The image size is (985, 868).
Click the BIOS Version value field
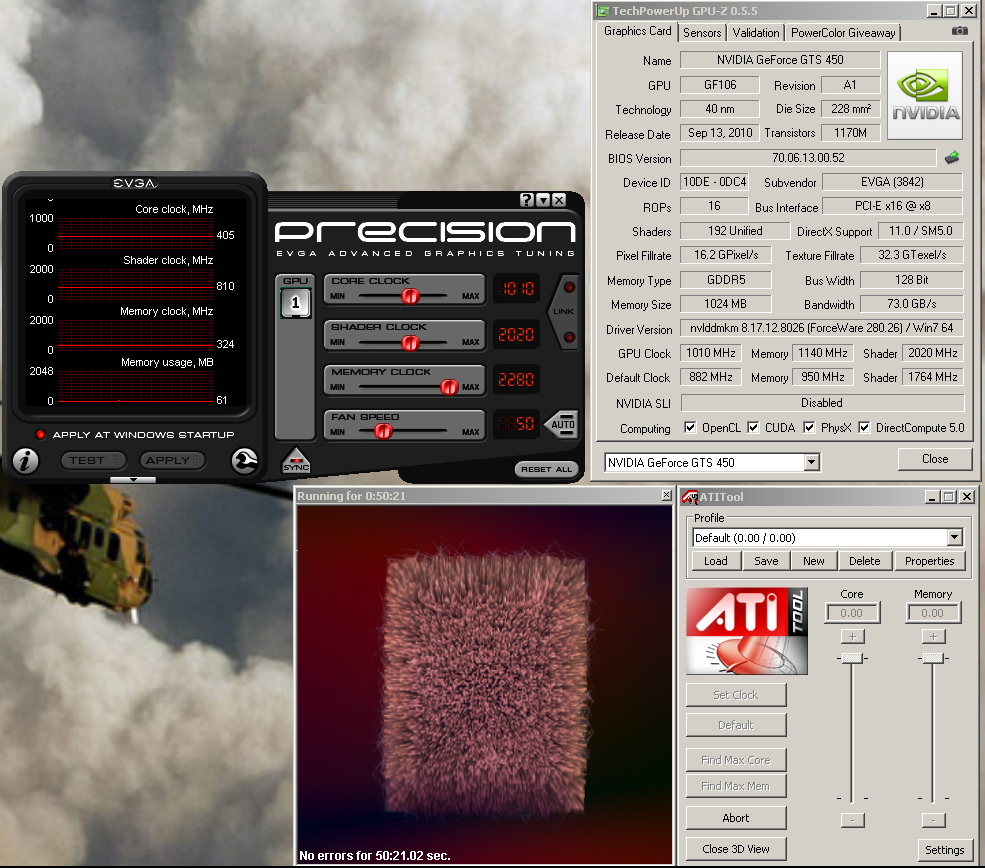coord(808,158)
